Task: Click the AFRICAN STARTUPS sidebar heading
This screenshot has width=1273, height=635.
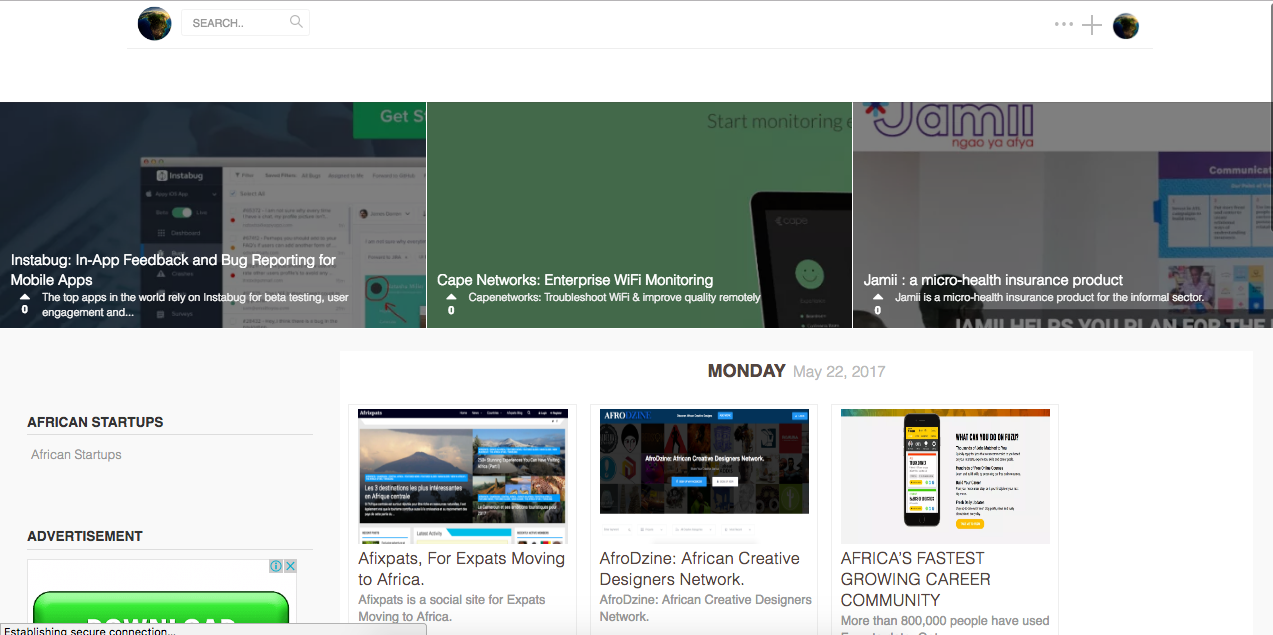Action: [95, 422]
